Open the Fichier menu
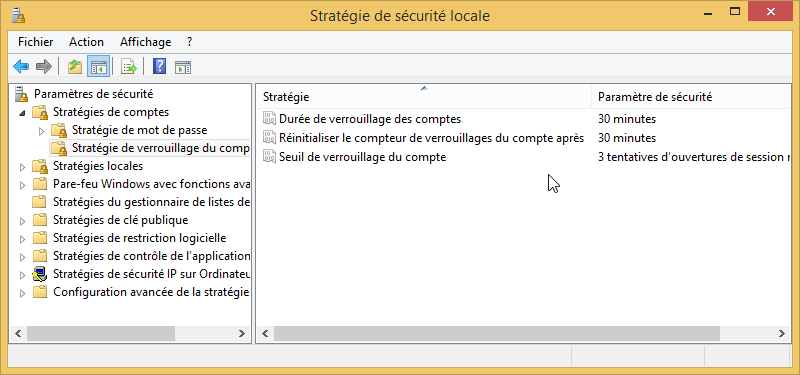The image size is (800, 375). click(x=36, y=42)
